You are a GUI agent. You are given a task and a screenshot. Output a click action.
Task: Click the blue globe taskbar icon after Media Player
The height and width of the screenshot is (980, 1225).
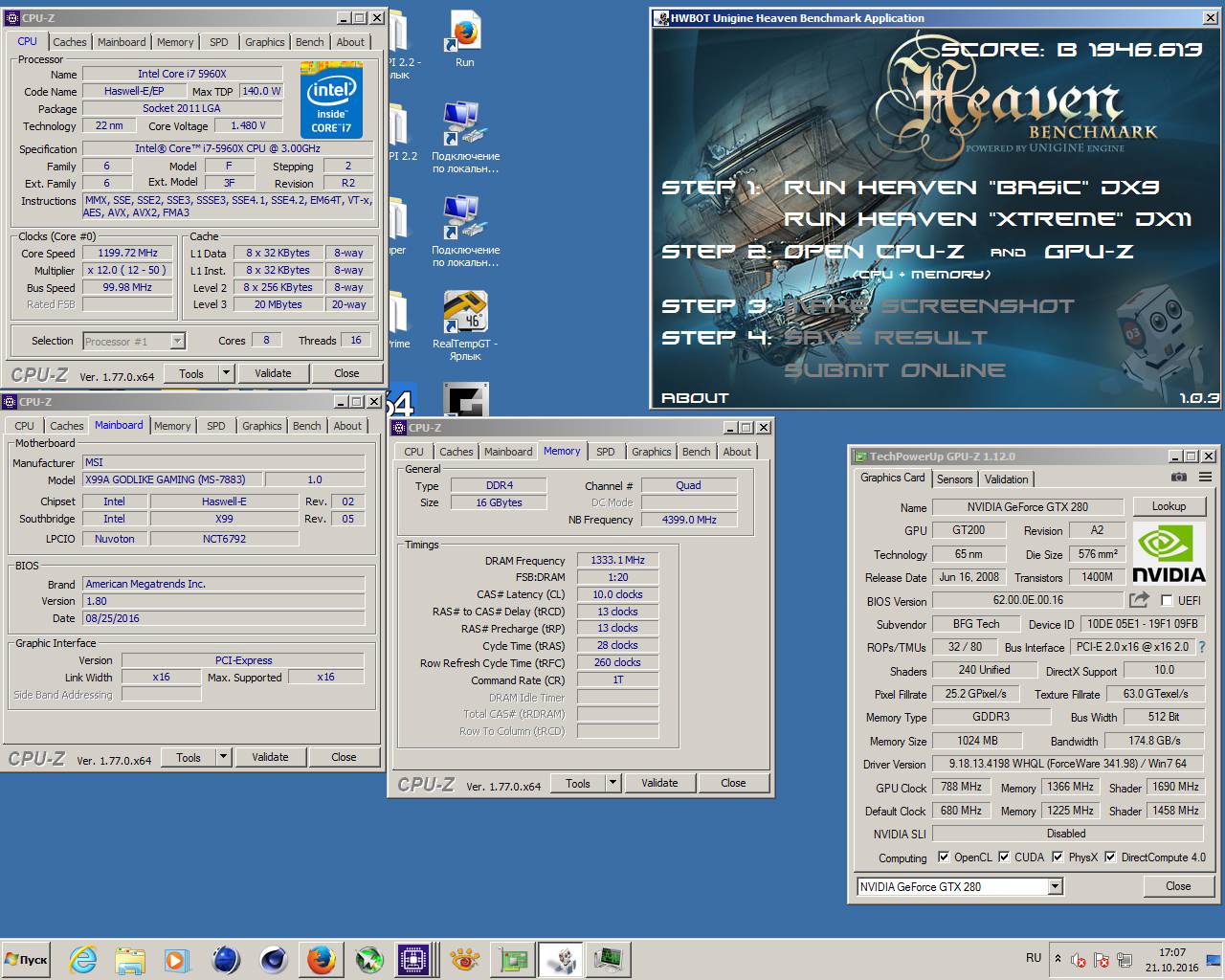[x=225, y=959]
